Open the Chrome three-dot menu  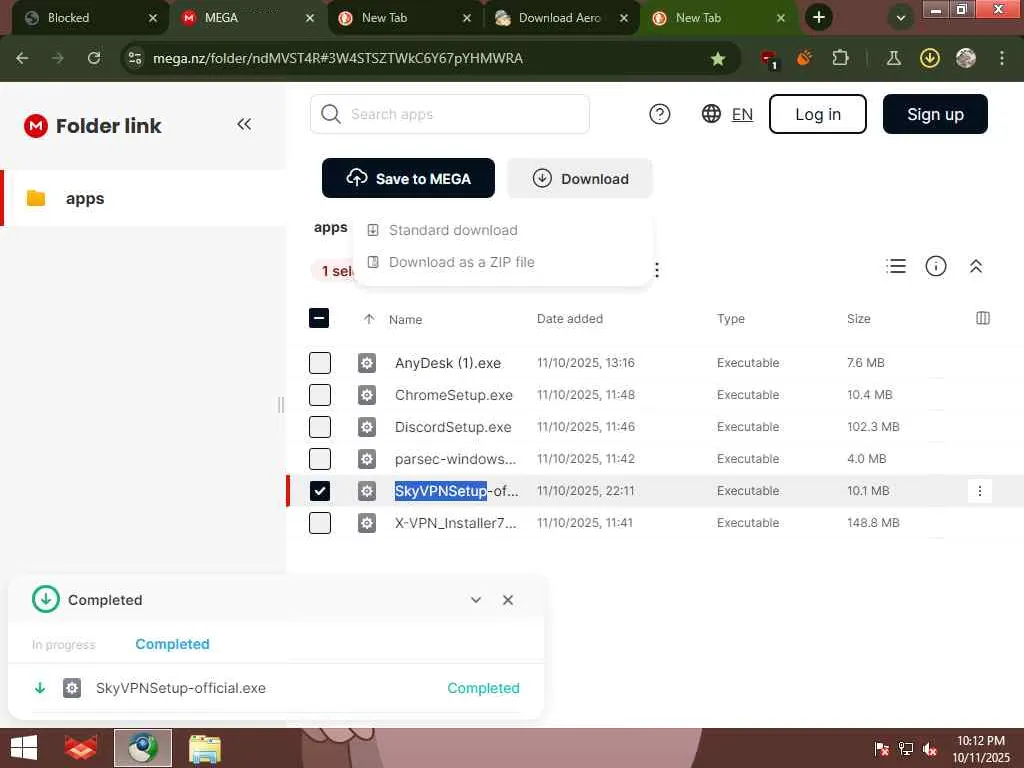click(1001, 58)
